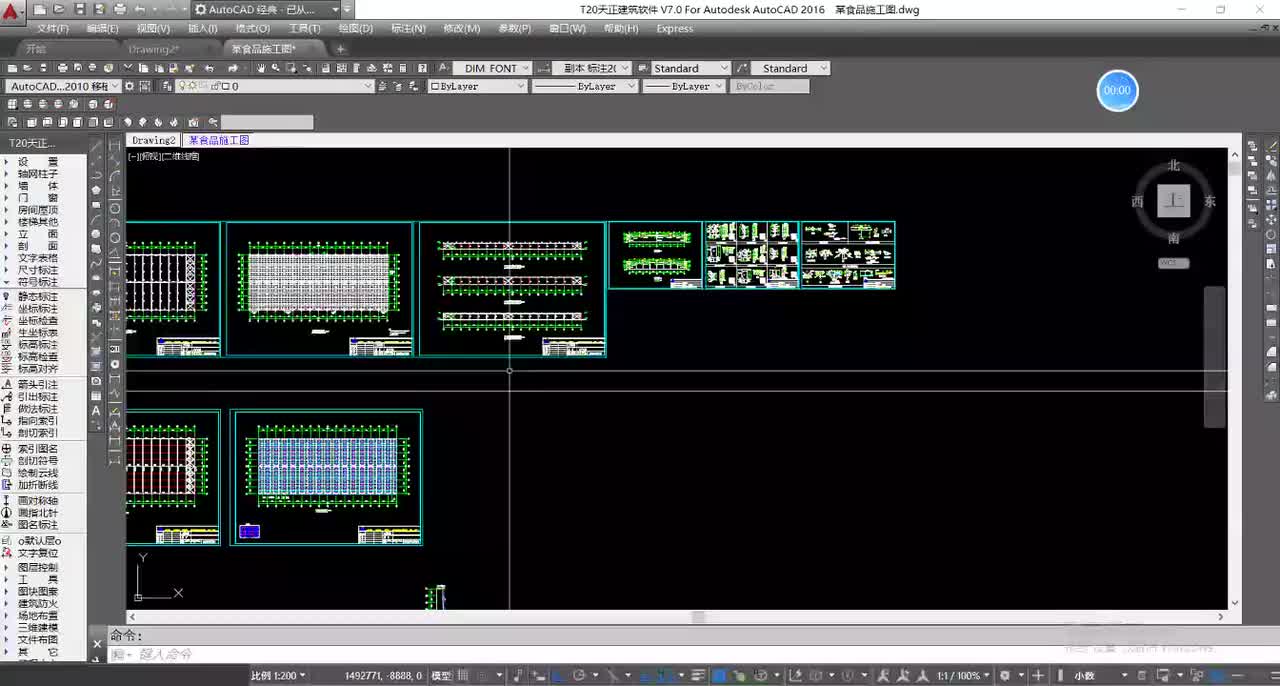Switch to the 某食品施工图 inner document tab
The image size is (1280, 686).
218,140
